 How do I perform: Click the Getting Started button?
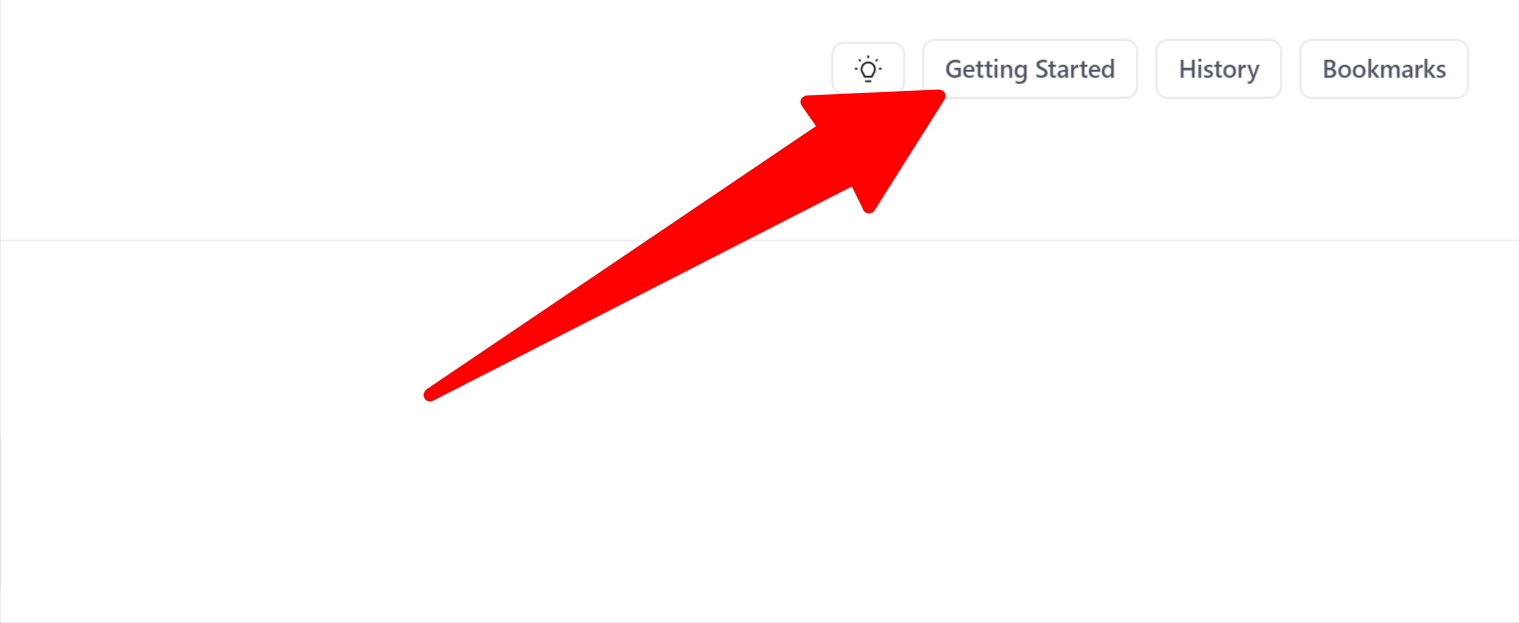pos(1030,69)
